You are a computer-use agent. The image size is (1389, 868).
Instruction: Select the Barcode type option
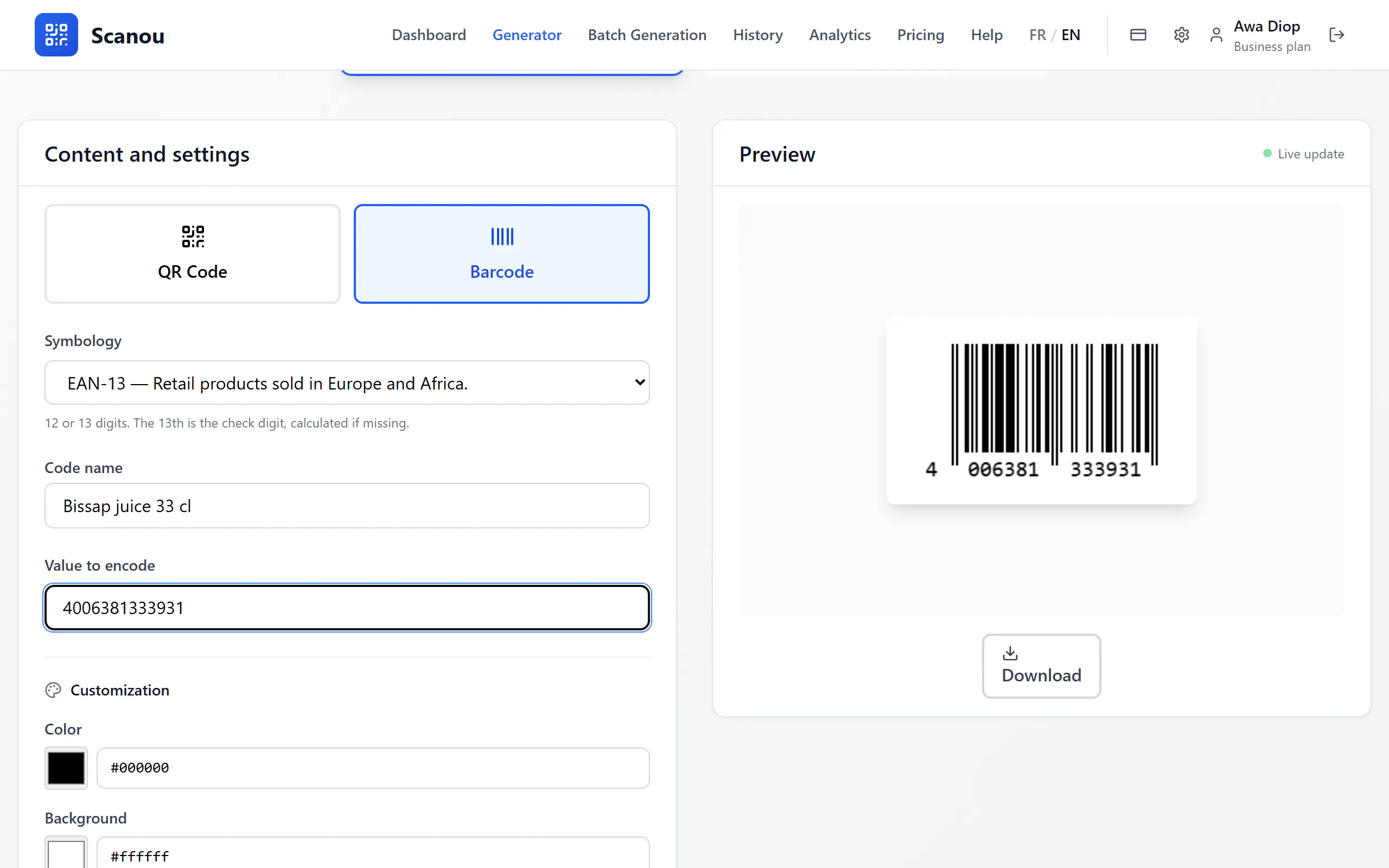click(502, 254)
